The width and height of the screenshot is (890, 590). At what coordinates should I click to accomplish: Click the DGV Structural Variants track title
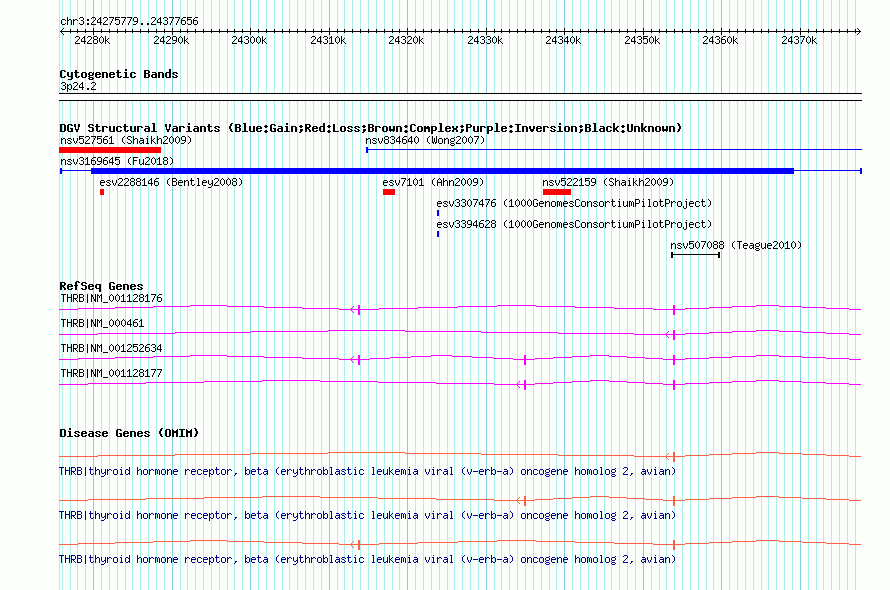click(371, 128)
